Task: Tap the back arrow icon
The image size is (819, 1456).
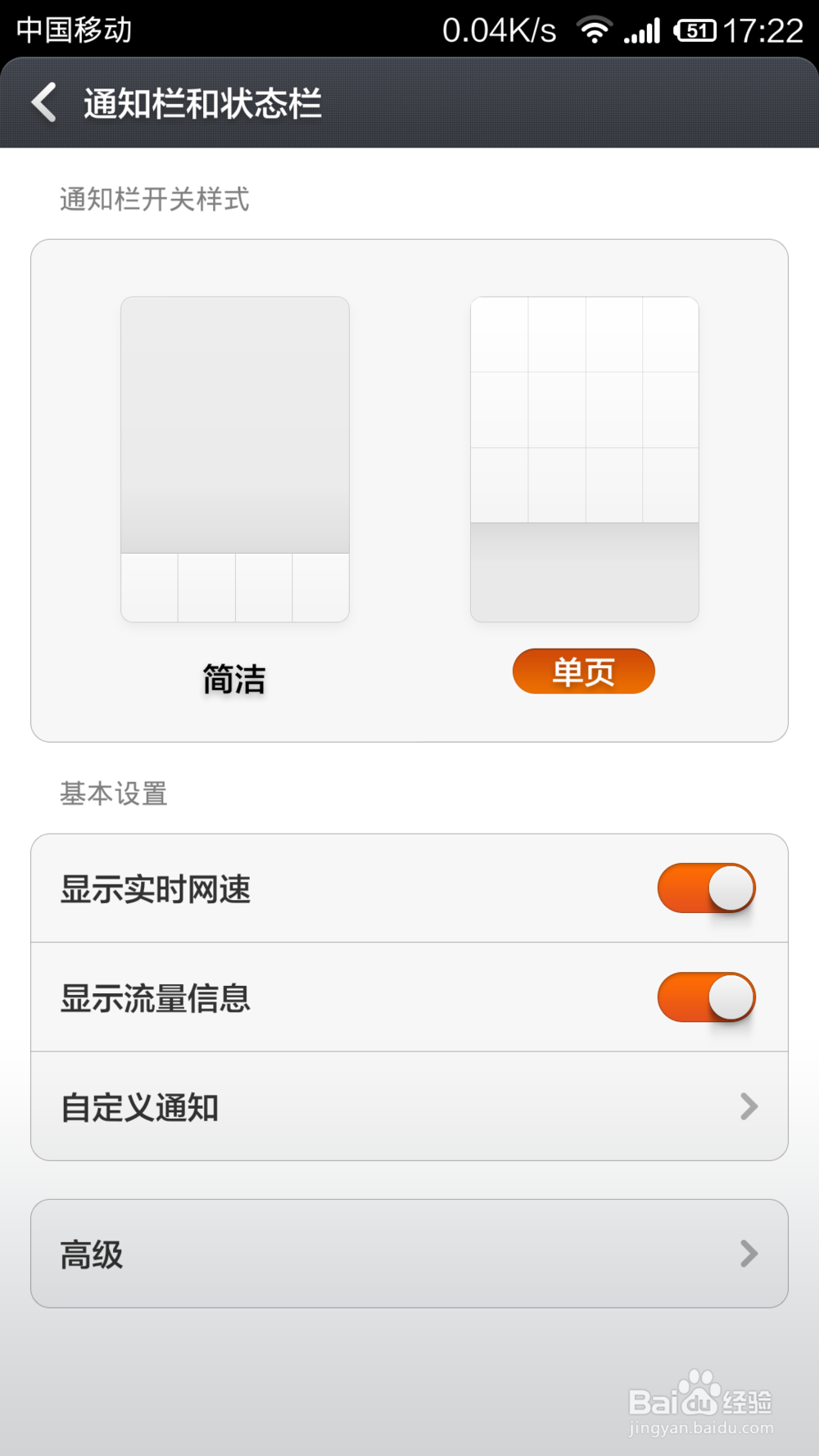Action: click(x=44, y=102)
